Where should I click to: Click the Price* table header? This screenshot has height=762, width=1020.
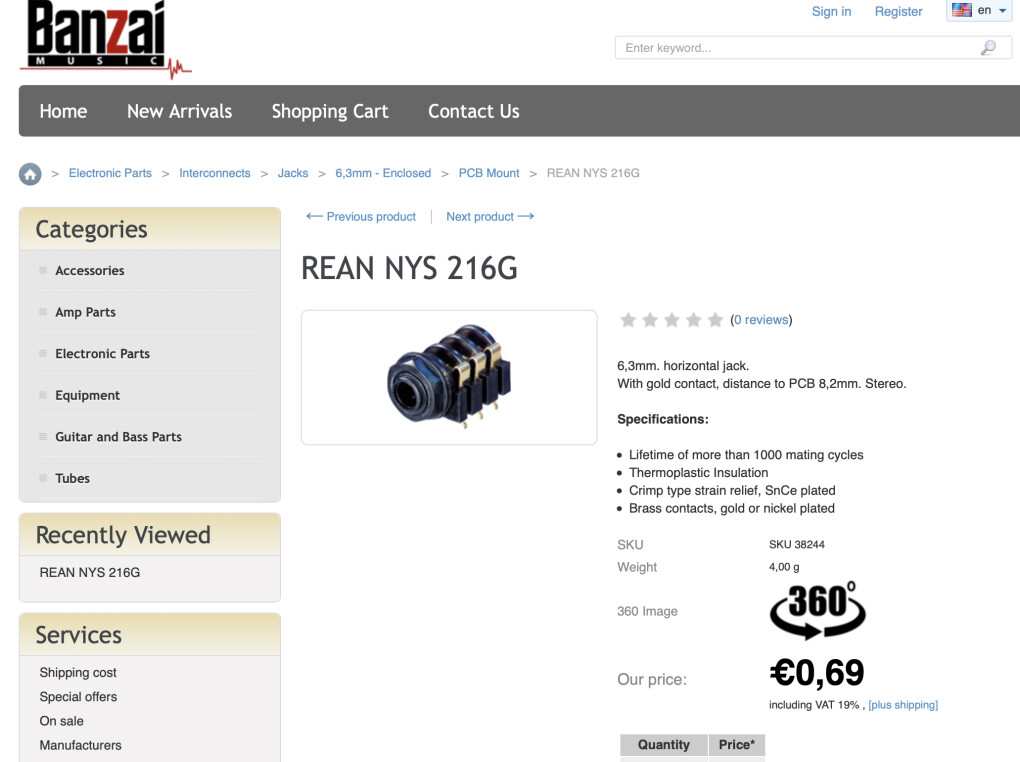(x=736, y=744)
